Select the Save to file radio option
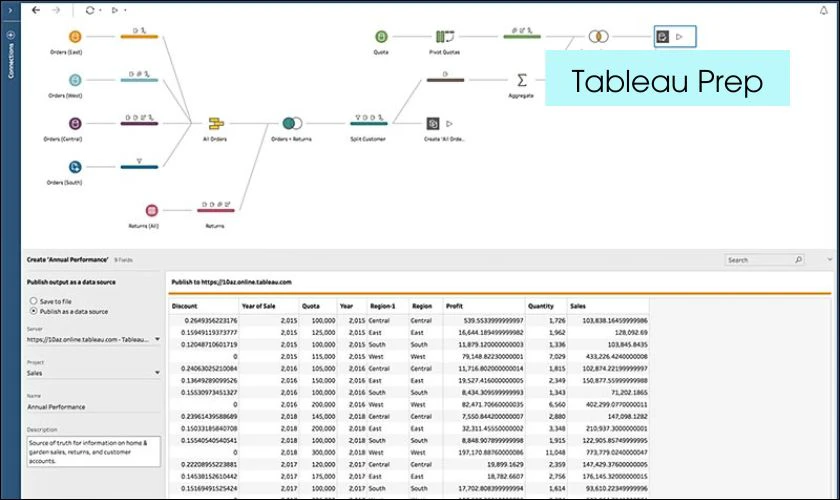 [34, 300]
